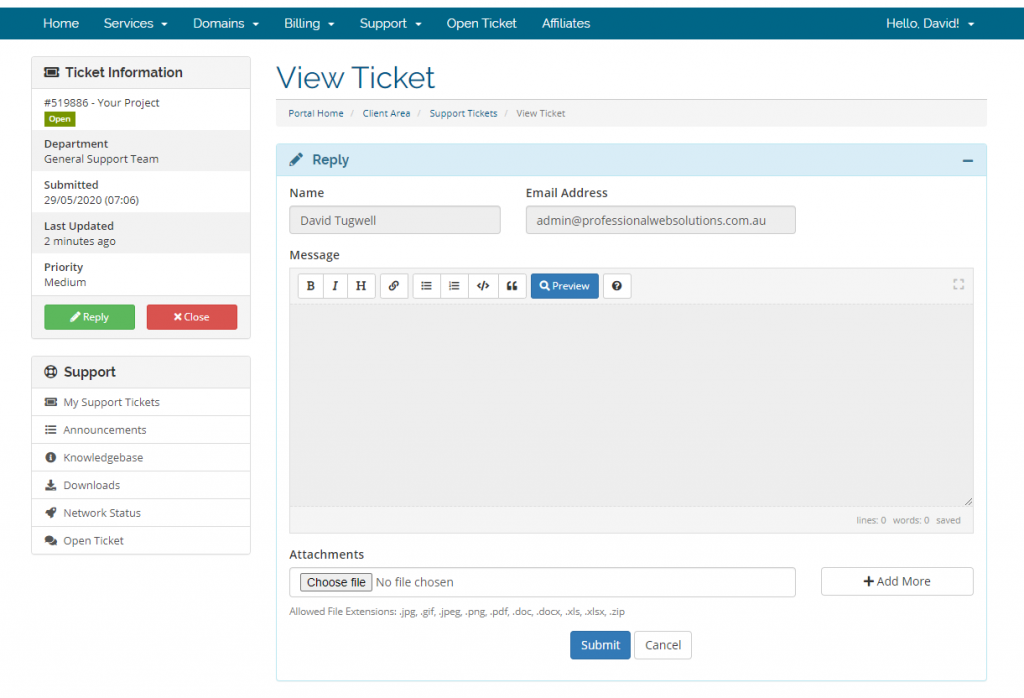Go to Downloads in Support sidebar
This screenshot has height=698, width=1024.
tap(141, 485)
